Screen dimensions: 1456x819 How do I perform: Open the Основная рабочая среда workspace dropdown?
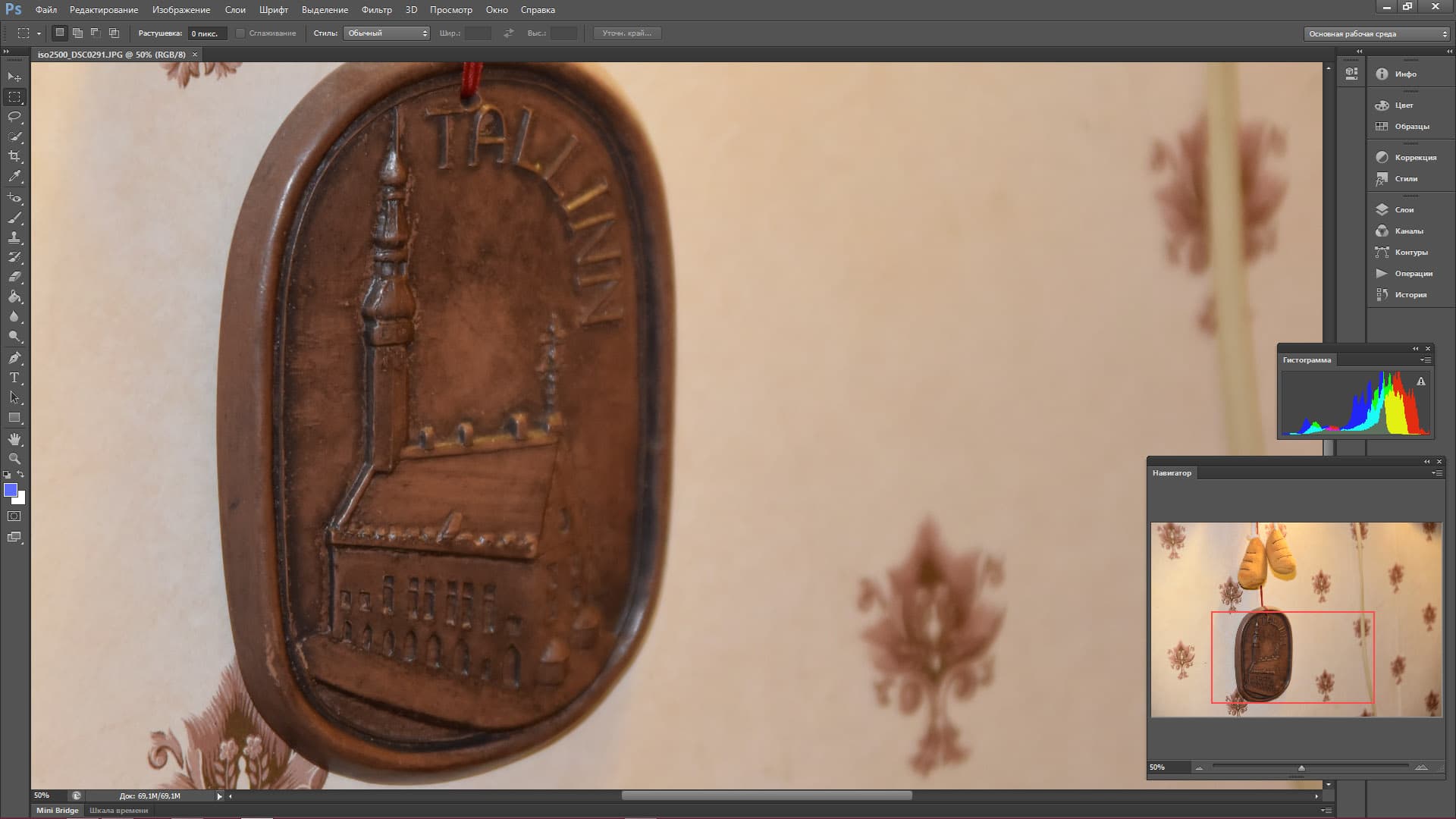coord(1377,34)
